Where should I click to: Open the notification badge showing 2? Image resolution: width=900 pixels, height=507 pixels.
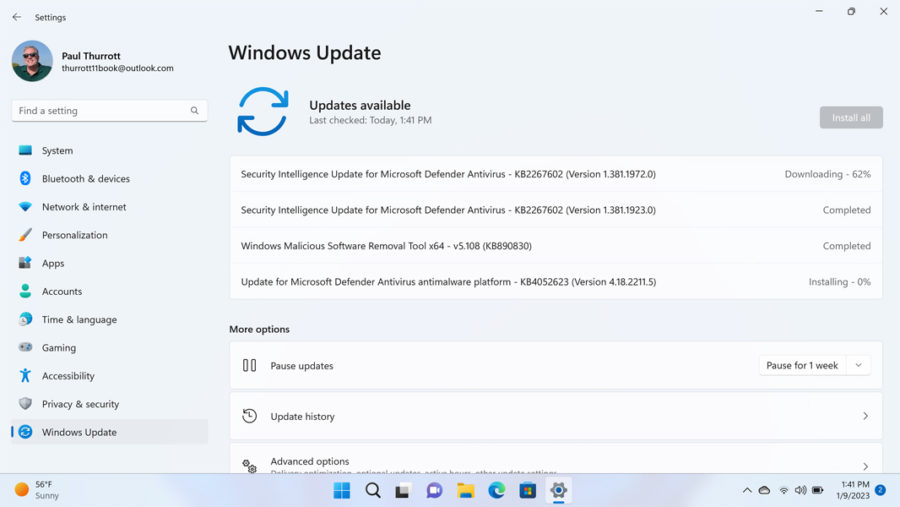(x=880, y=490)
